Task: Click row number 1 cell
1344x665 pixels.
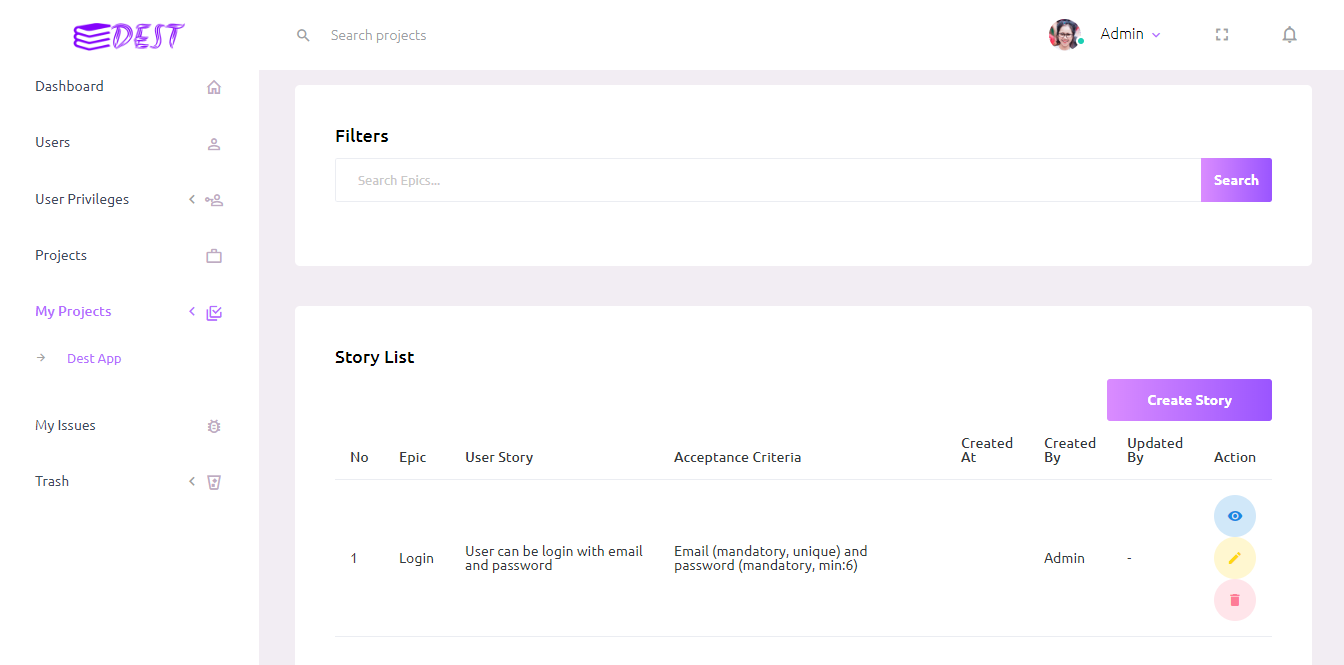Action: 354,558
